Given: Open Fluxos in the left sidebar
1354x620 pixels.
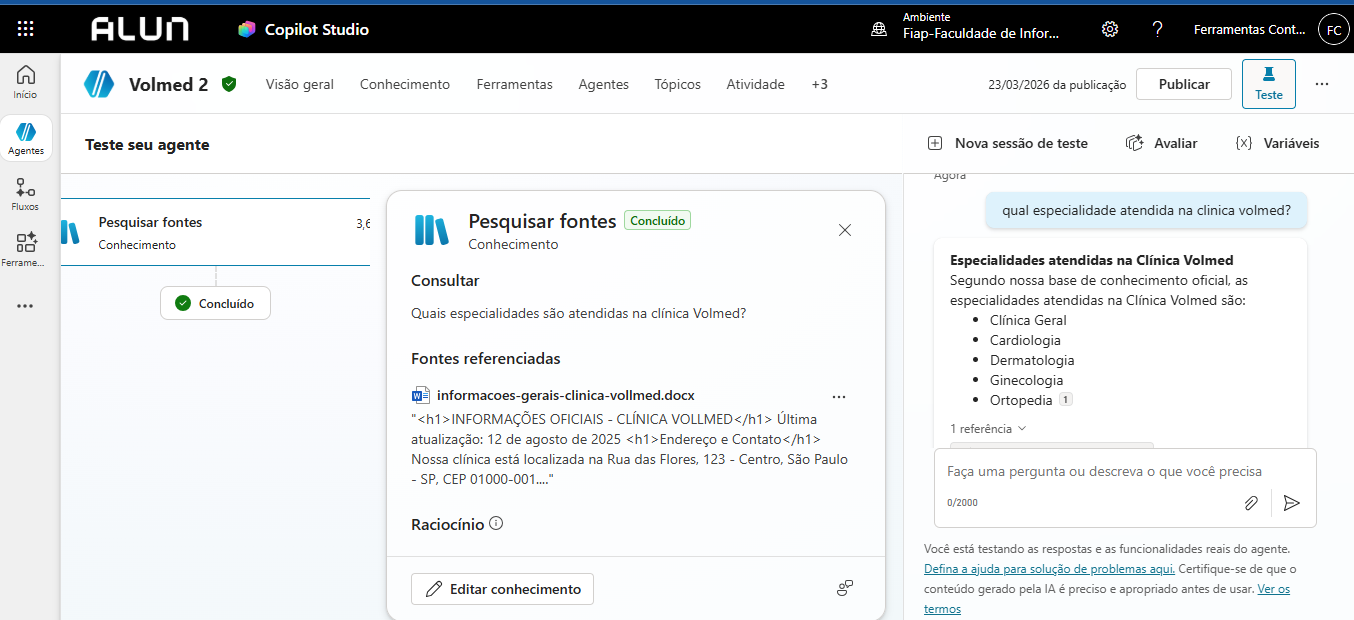Looking at the screenshot, I should coord(26,193).
